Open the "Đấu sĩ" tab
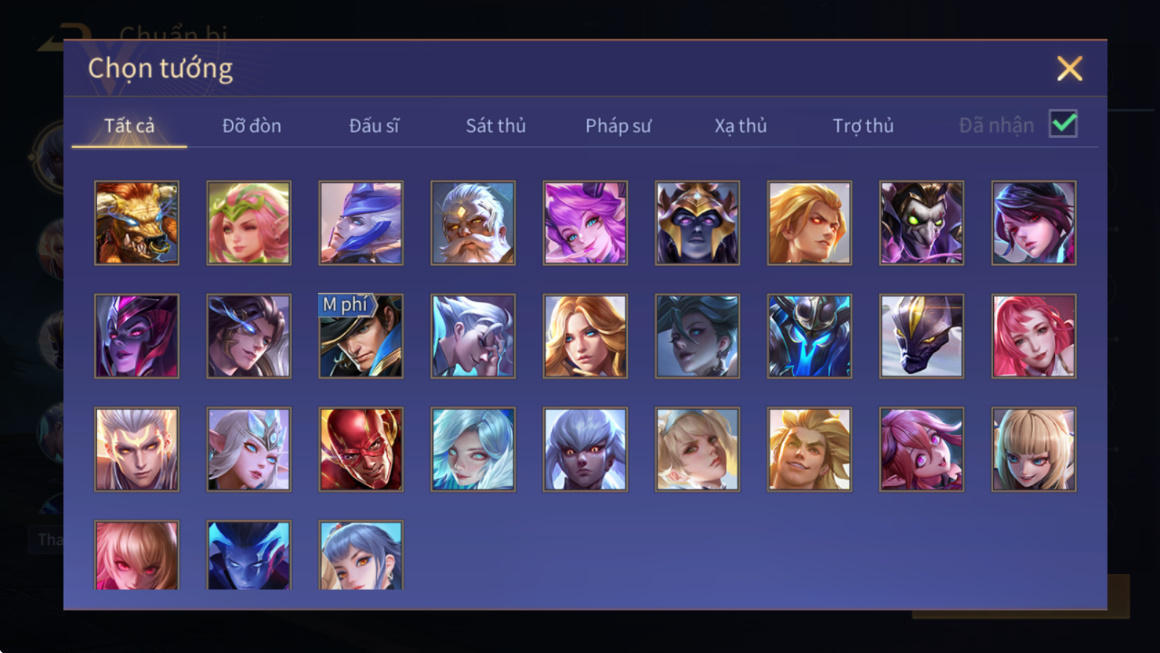The image size is (1160, 653). [x=374, y=126]
